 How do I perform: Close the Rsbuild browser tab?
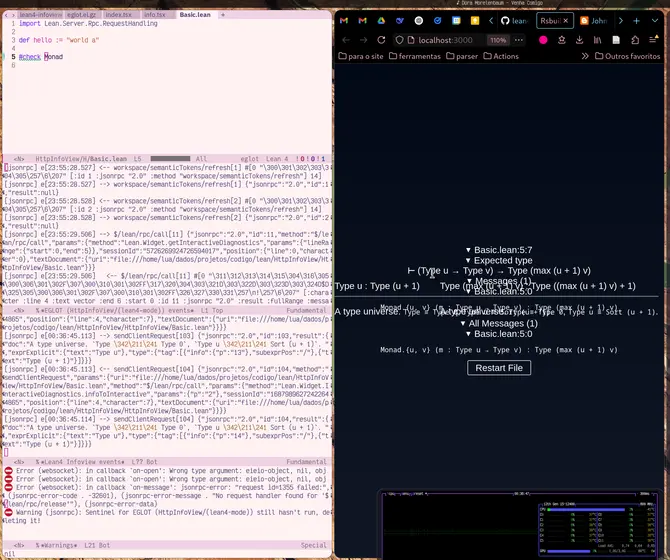[x=566, y=20]
